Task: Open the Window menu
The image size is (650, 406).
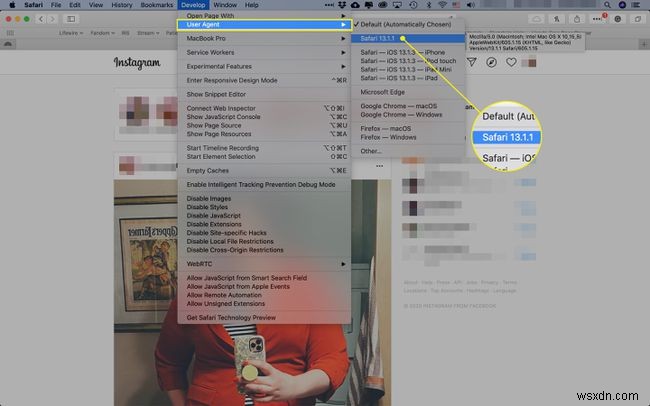Action: (x=225, y=5)
